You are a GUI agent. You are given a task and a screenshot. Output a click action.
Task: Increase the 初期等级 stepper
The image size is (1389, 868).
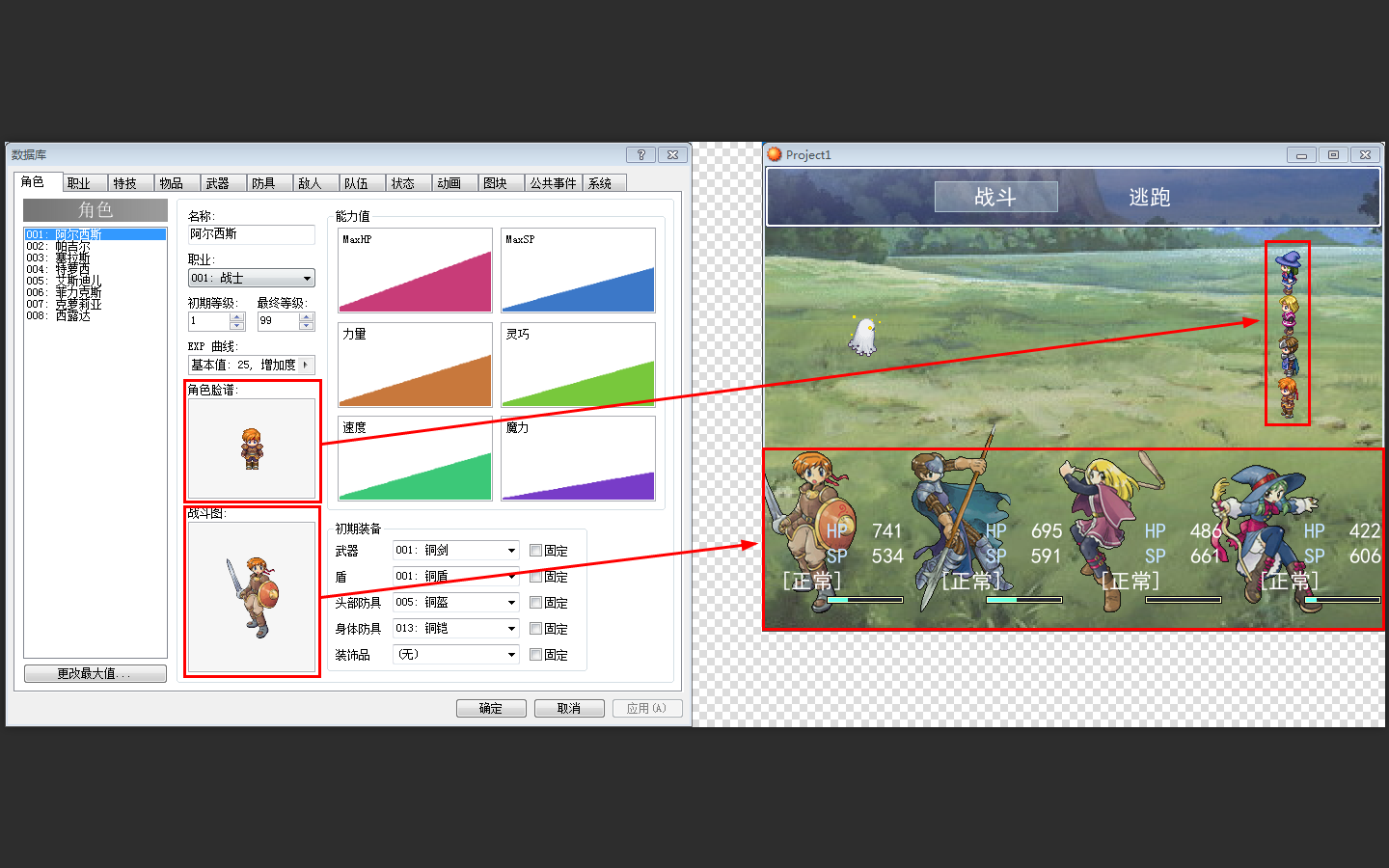(x=237, y=316)
